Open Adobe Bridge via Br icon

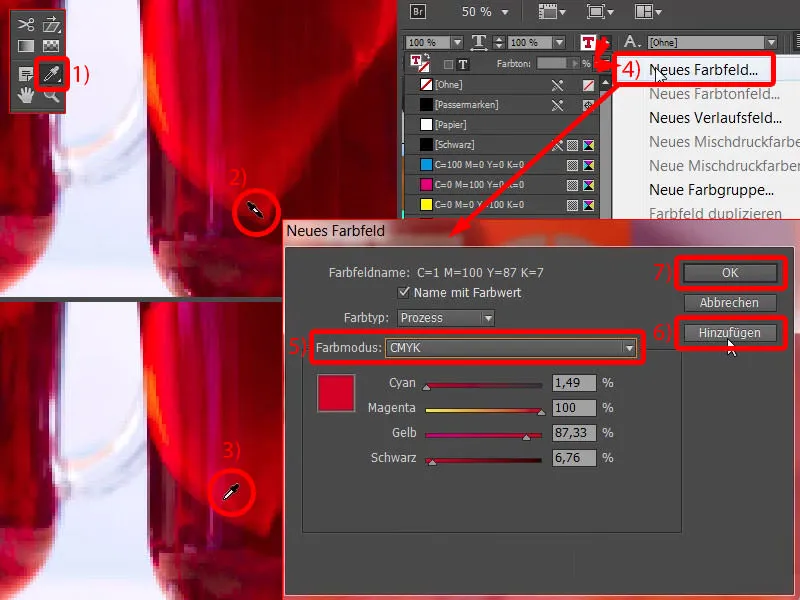click(418, 11)
